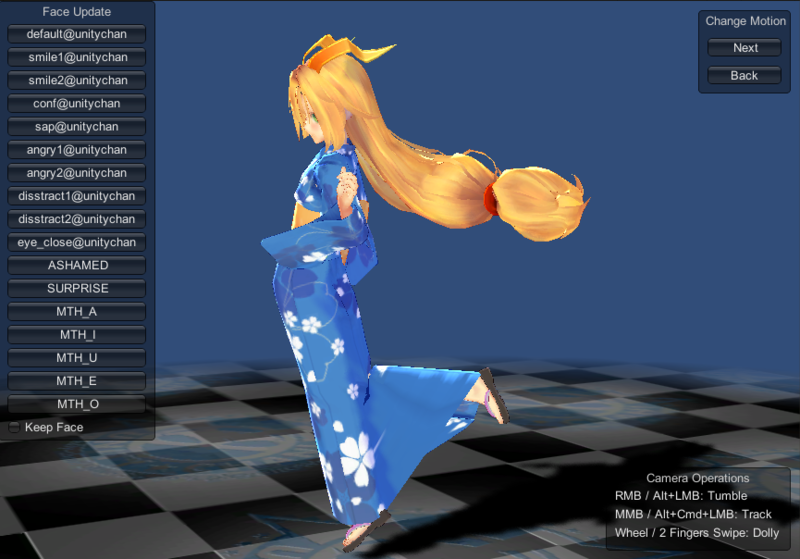800x559 pixels.
Task: Click the Face Update panel title
Action: [x=77, y=12]
